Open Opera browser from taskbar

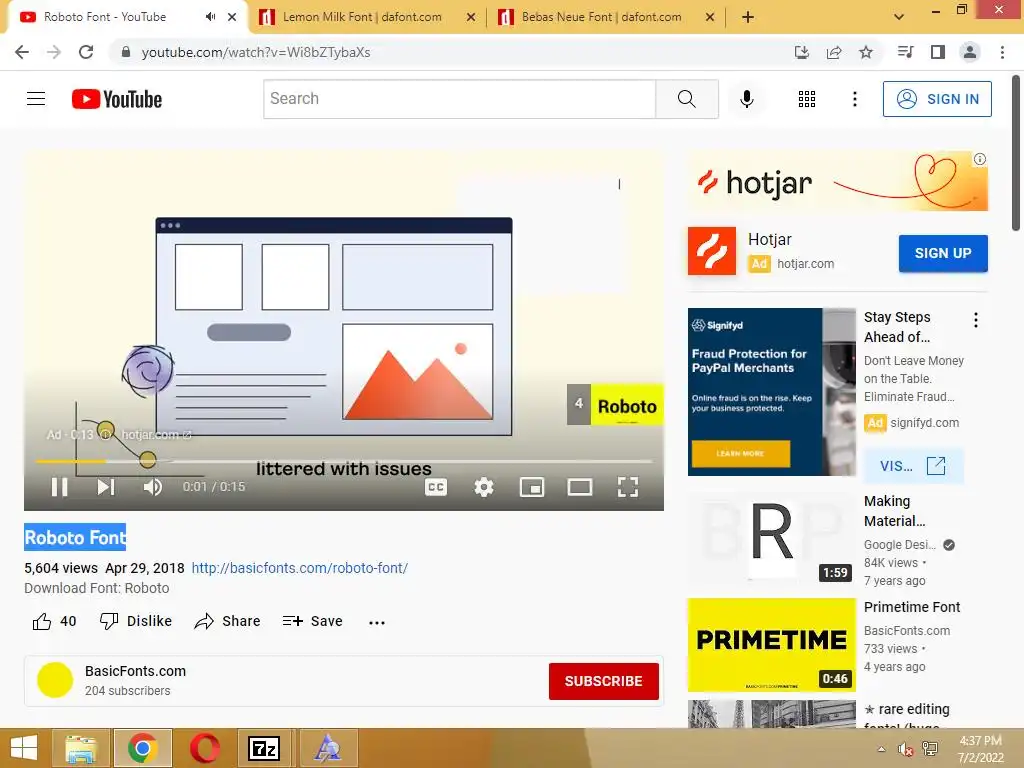pyautogui.click(x=204, y=748)
